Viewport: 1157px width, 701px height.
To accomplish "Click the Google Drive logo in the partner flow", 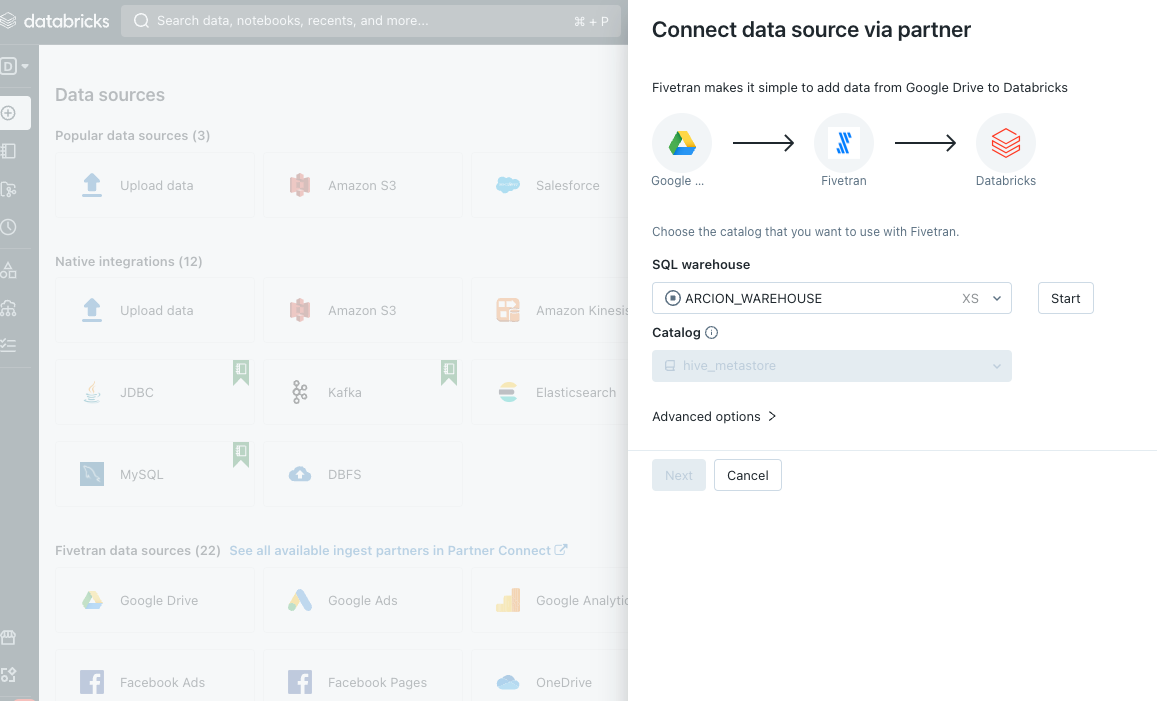I will pyautogui.click(x=682, y=142).
